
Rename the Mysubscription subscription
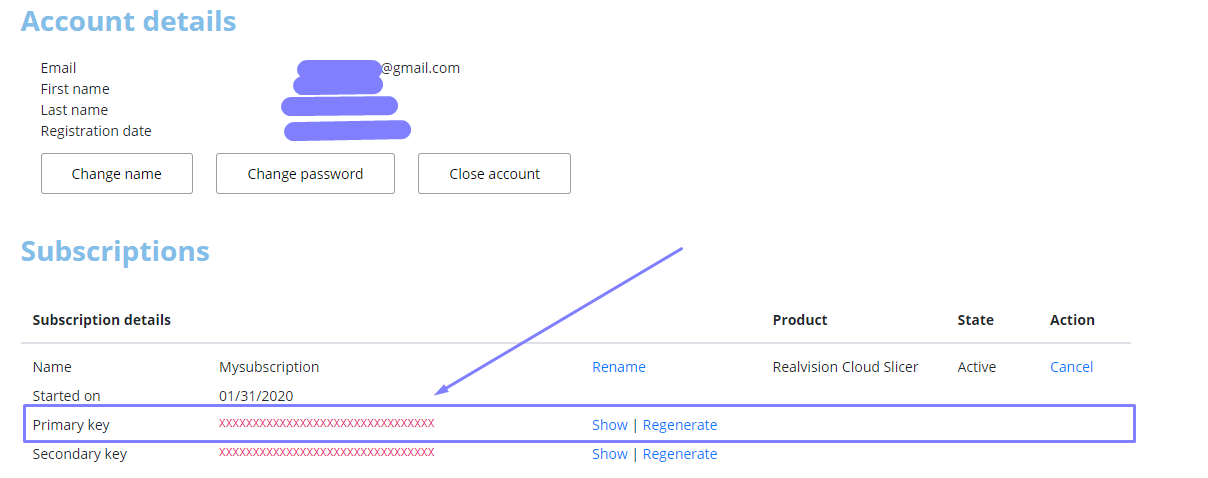(x=618, y=367)
